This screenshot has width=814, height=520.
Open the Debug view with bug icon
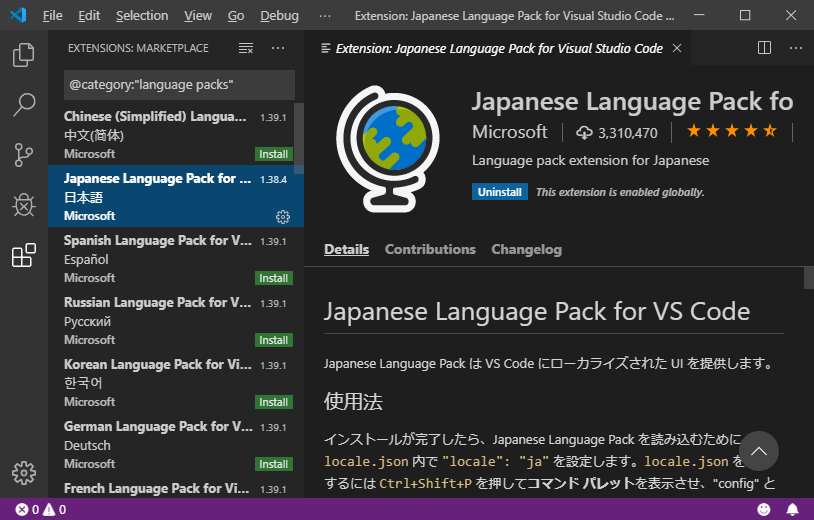coord(23,205)
